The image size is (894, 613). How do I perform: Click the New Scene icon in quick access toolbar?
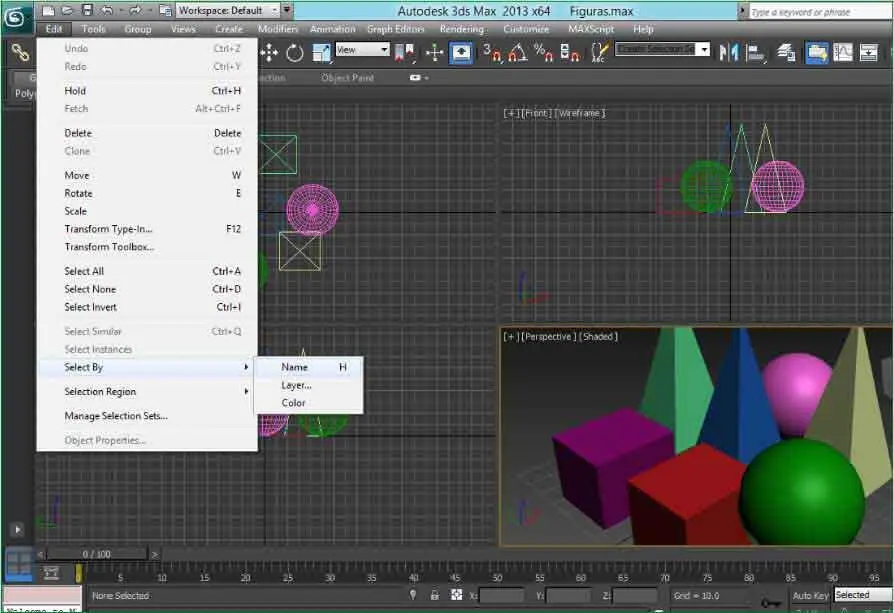pyautogui.click(x=49, y=10)
